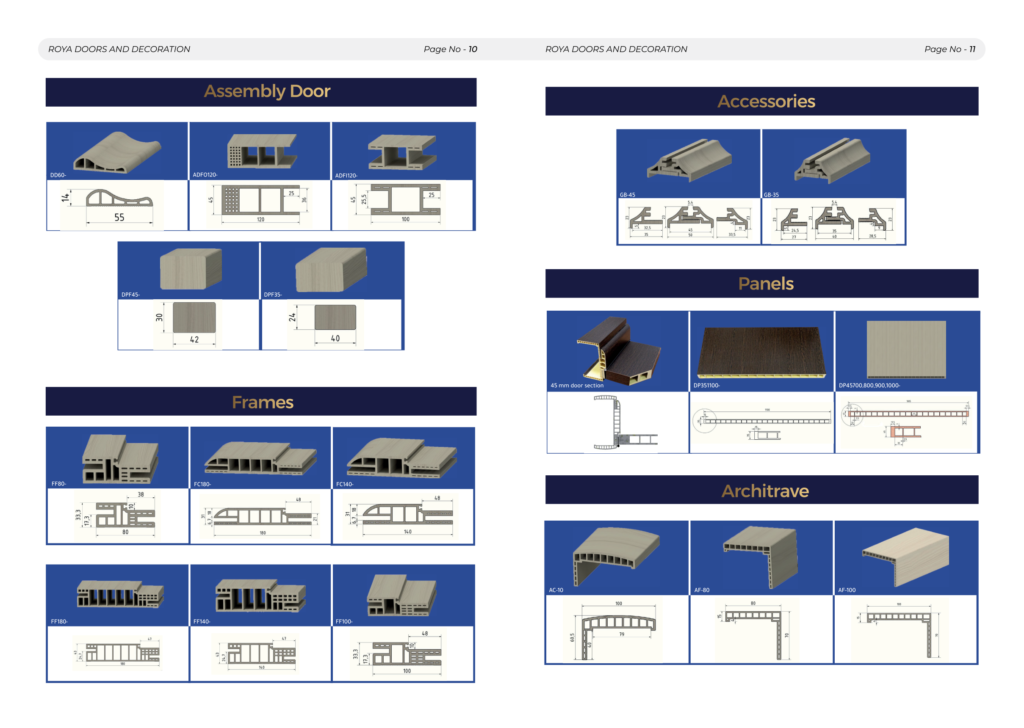This screenshot has height=728, width=1024.
Task: Click the DP351100 panel image
Action: (x=761, y=350)
